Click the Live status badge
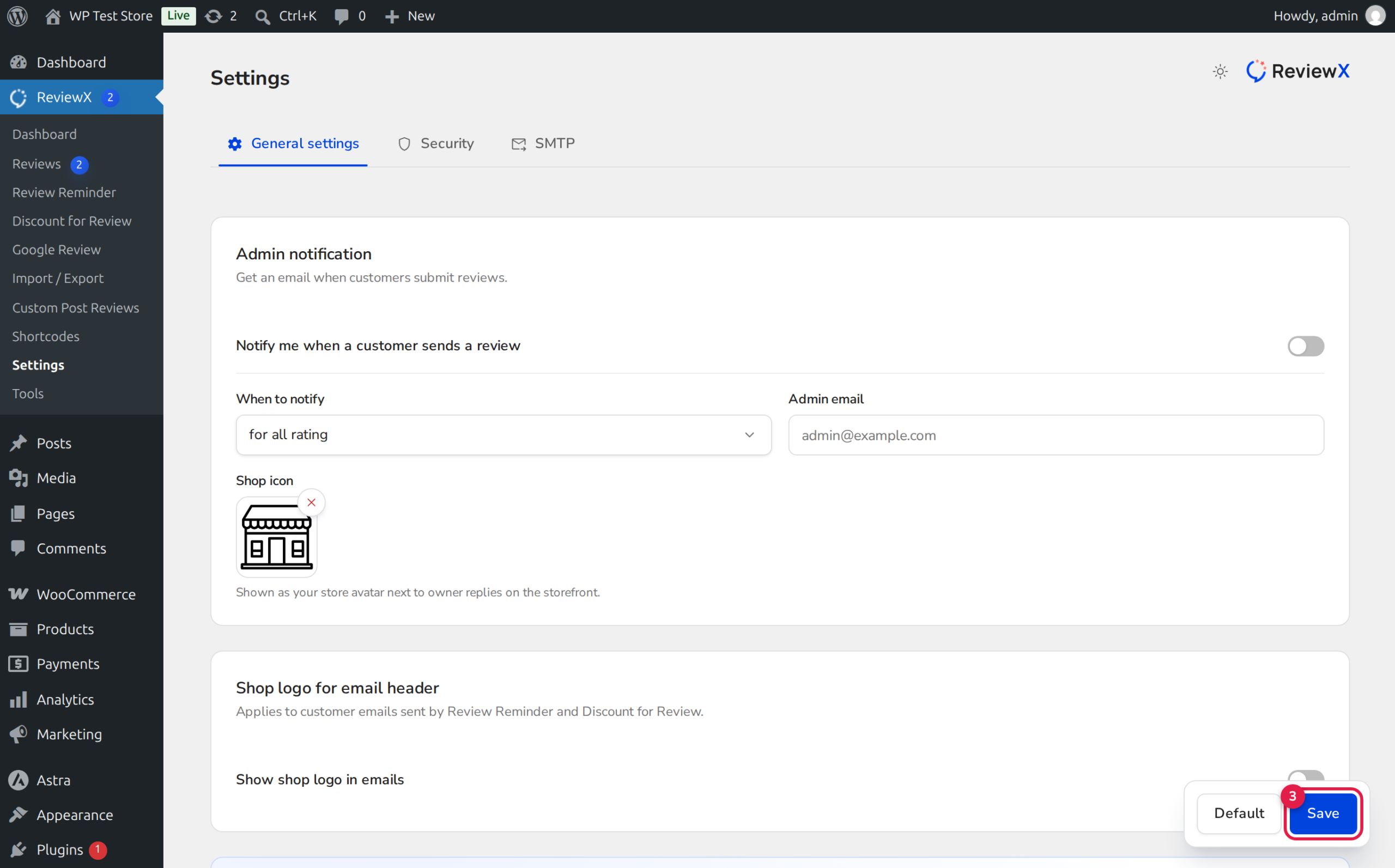Viewport: 1395px width, 868px height. [179, 15]
